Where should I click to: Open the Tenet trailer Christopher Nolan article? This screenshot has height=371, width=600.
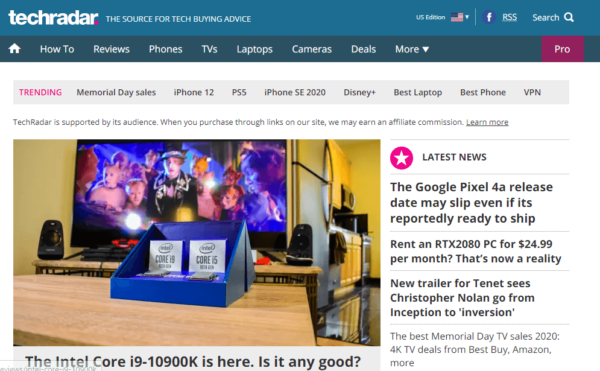click(462, 298)
